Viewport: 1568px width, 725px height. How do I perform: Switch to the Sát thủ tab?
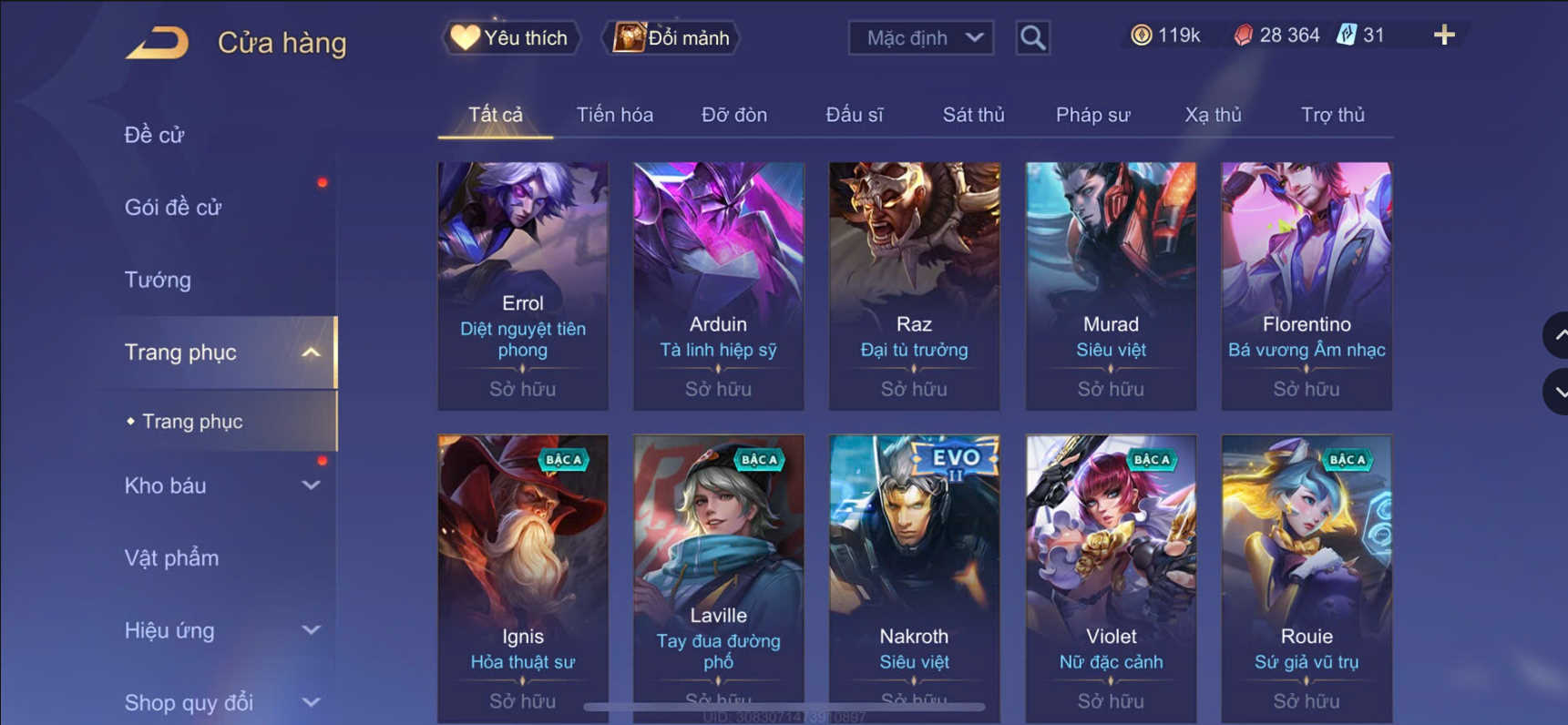point(973,115)
